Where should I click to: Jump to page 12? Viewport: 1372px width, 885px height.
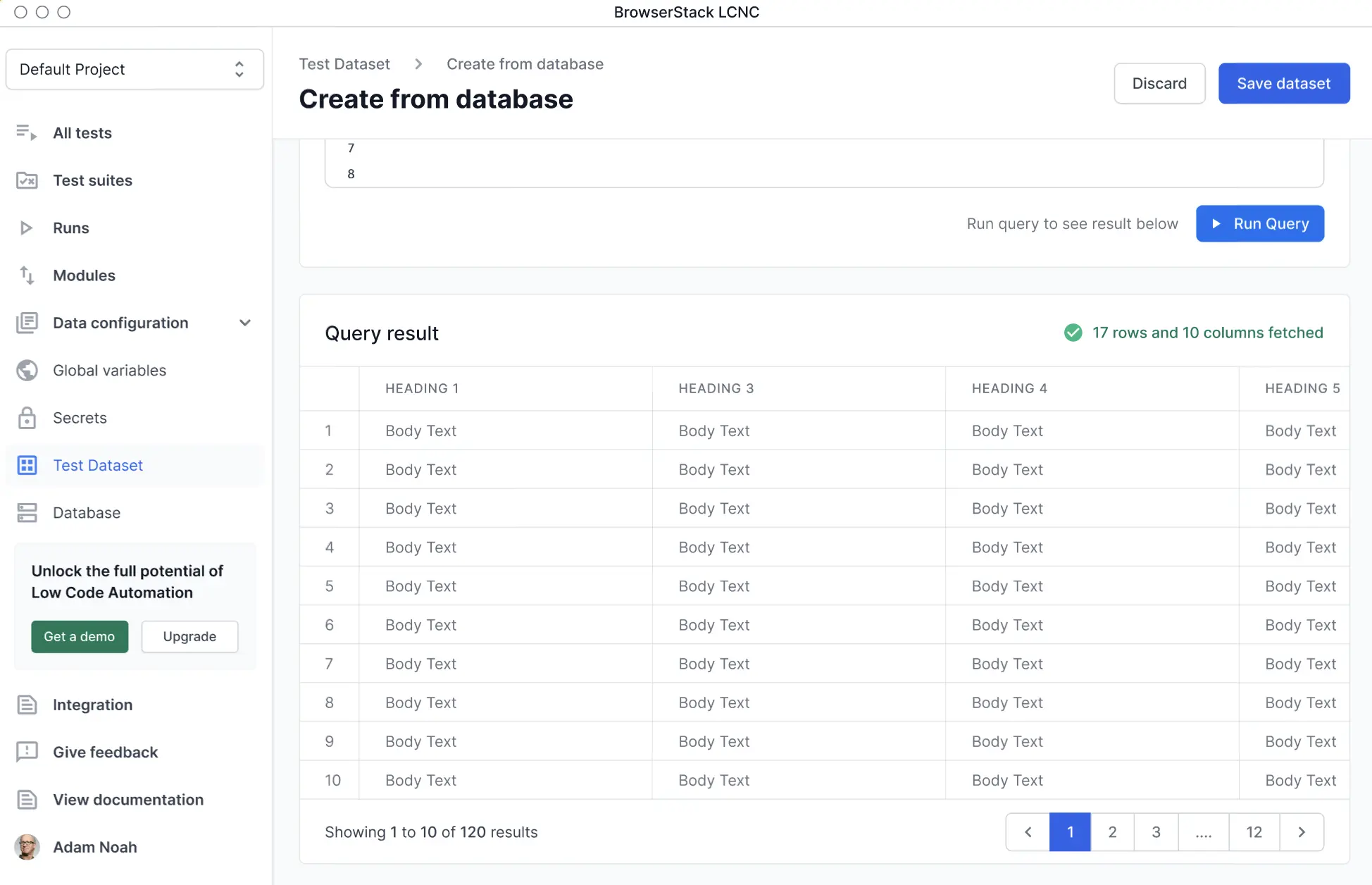pos(1254,832)
